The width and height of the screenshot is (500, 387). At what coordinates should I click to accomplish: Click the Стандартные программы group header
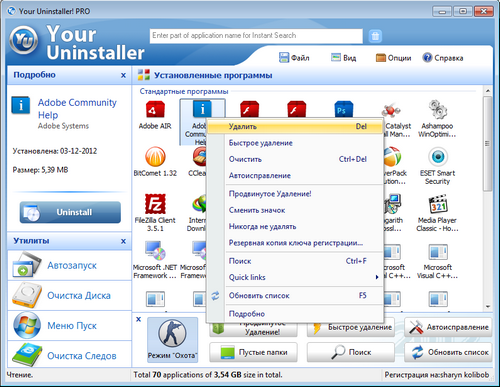184,91
